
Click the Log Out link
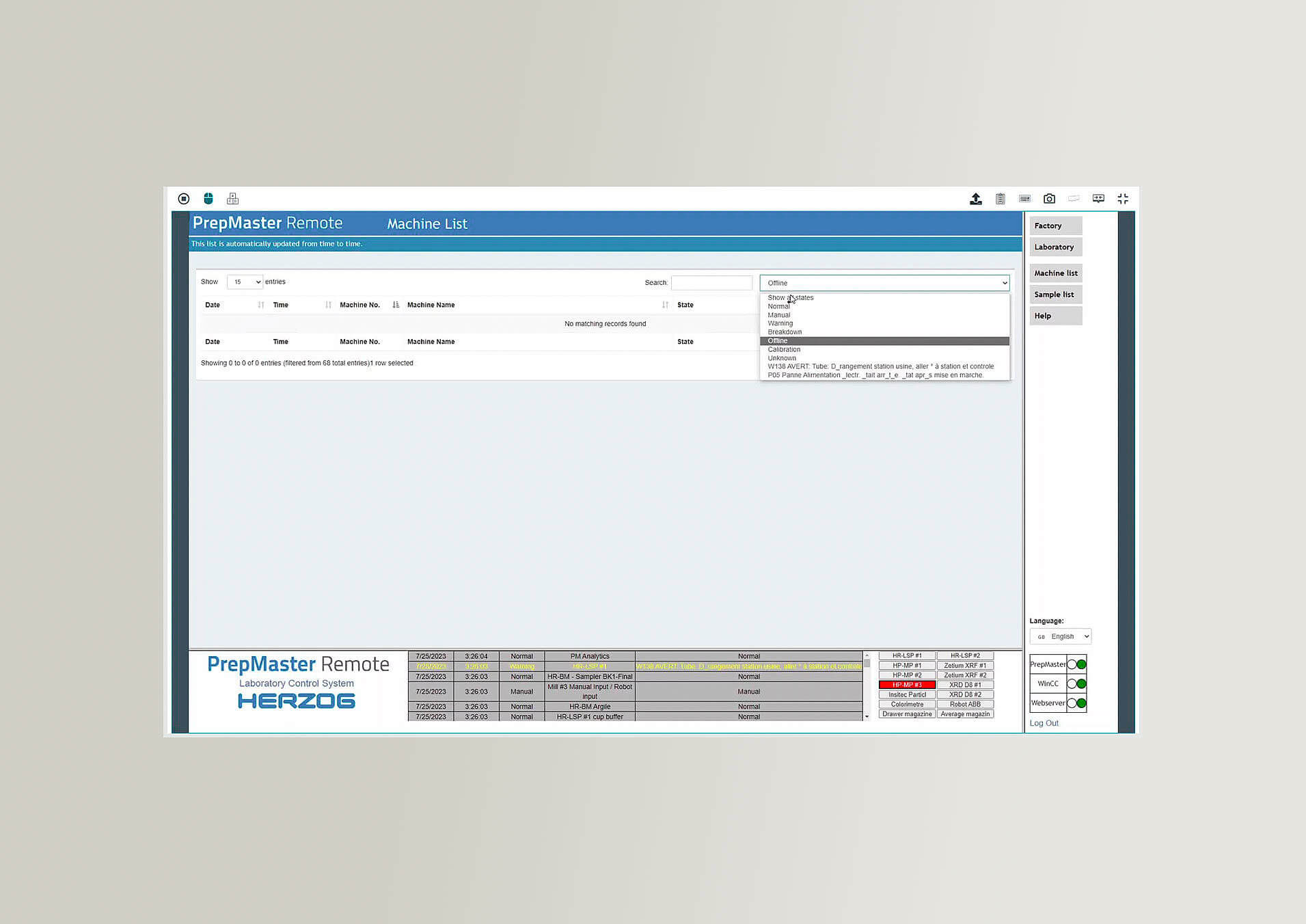pyautogui.click(x=1044, y=723)
